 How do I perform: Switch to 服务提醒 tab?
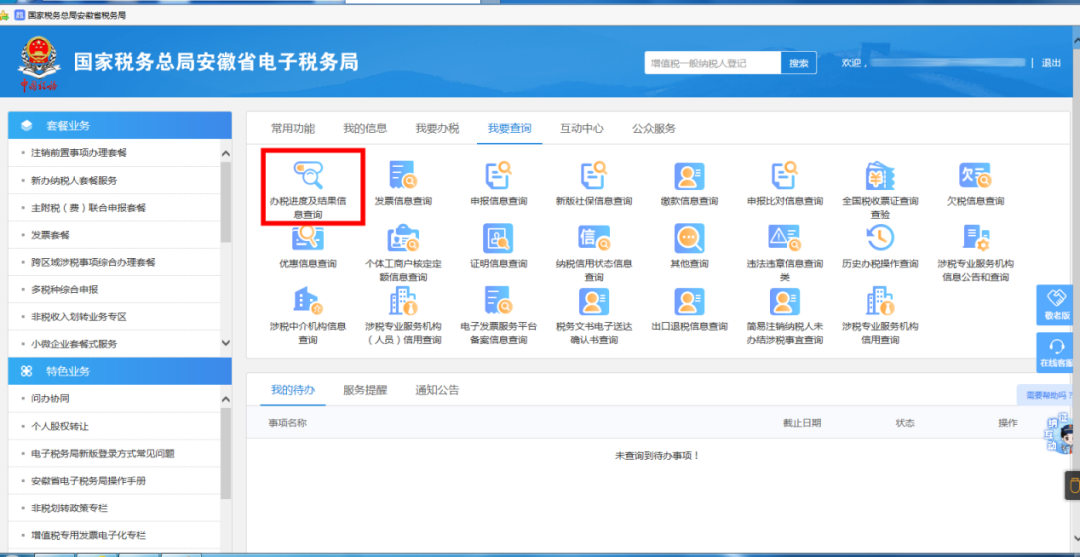(x=365, y=390)
